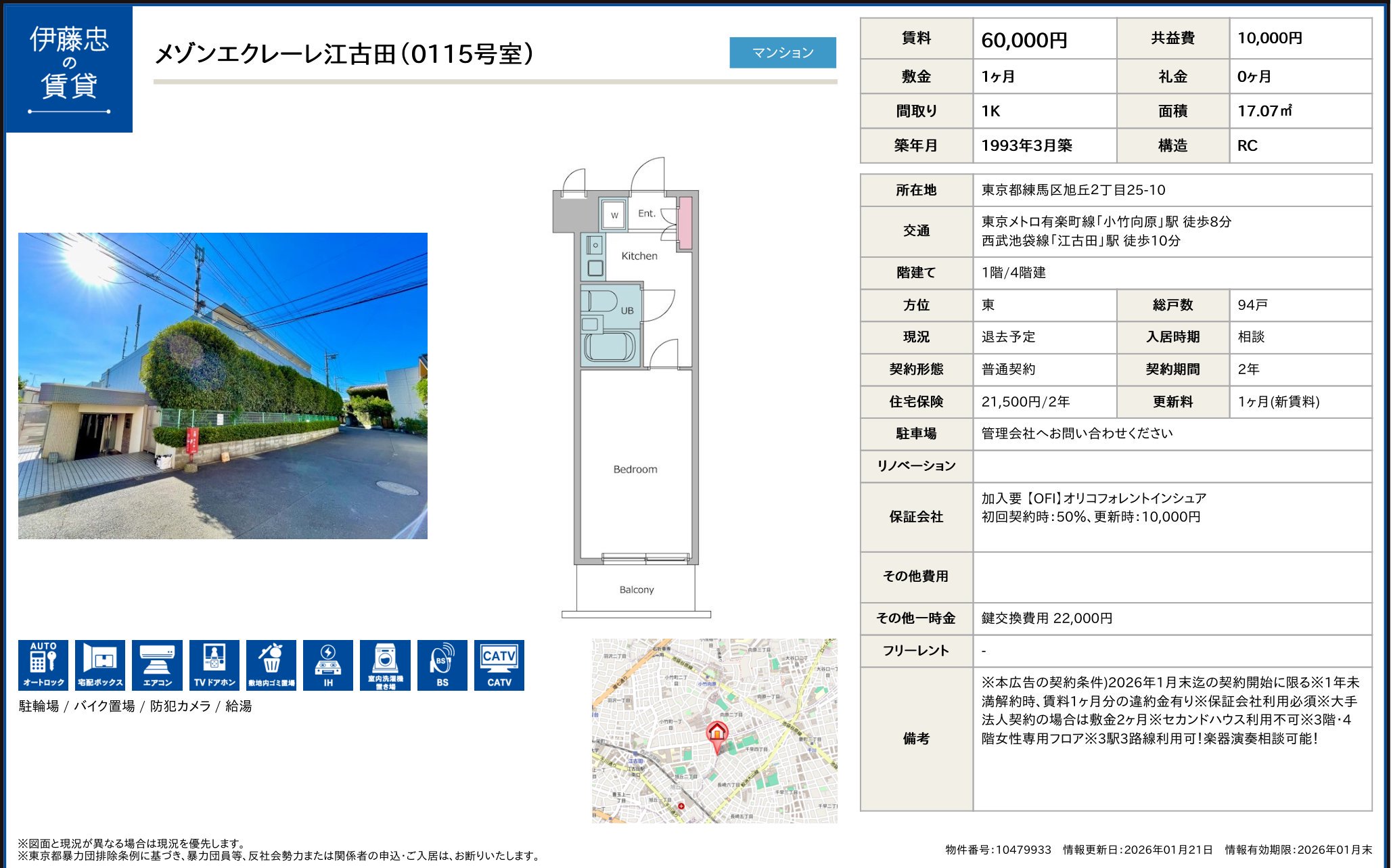This screenshot has height=868, width=1391.
Task: Click the address 東京都練馬区旭丘2丁目25-10
Action: point(1073,190)
